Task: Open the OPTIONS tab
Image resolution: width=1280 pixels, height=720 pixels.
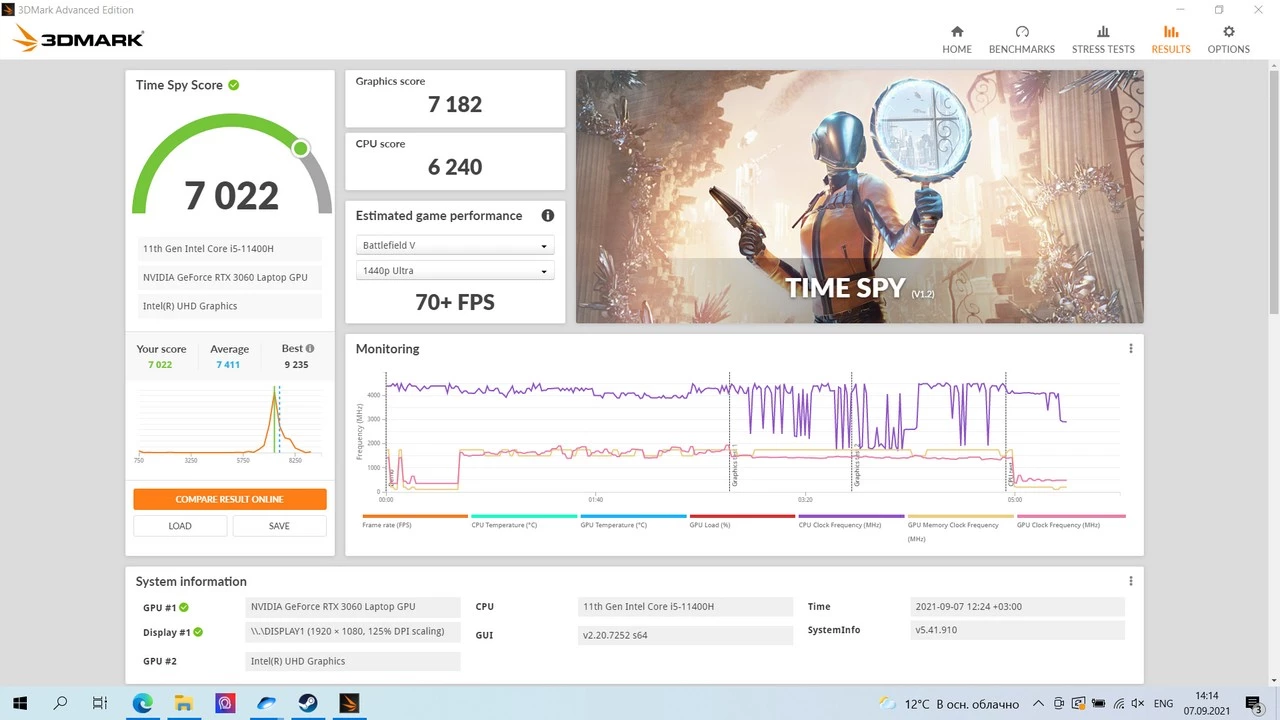Action: pyautogui.click(x=1228, y=40)
